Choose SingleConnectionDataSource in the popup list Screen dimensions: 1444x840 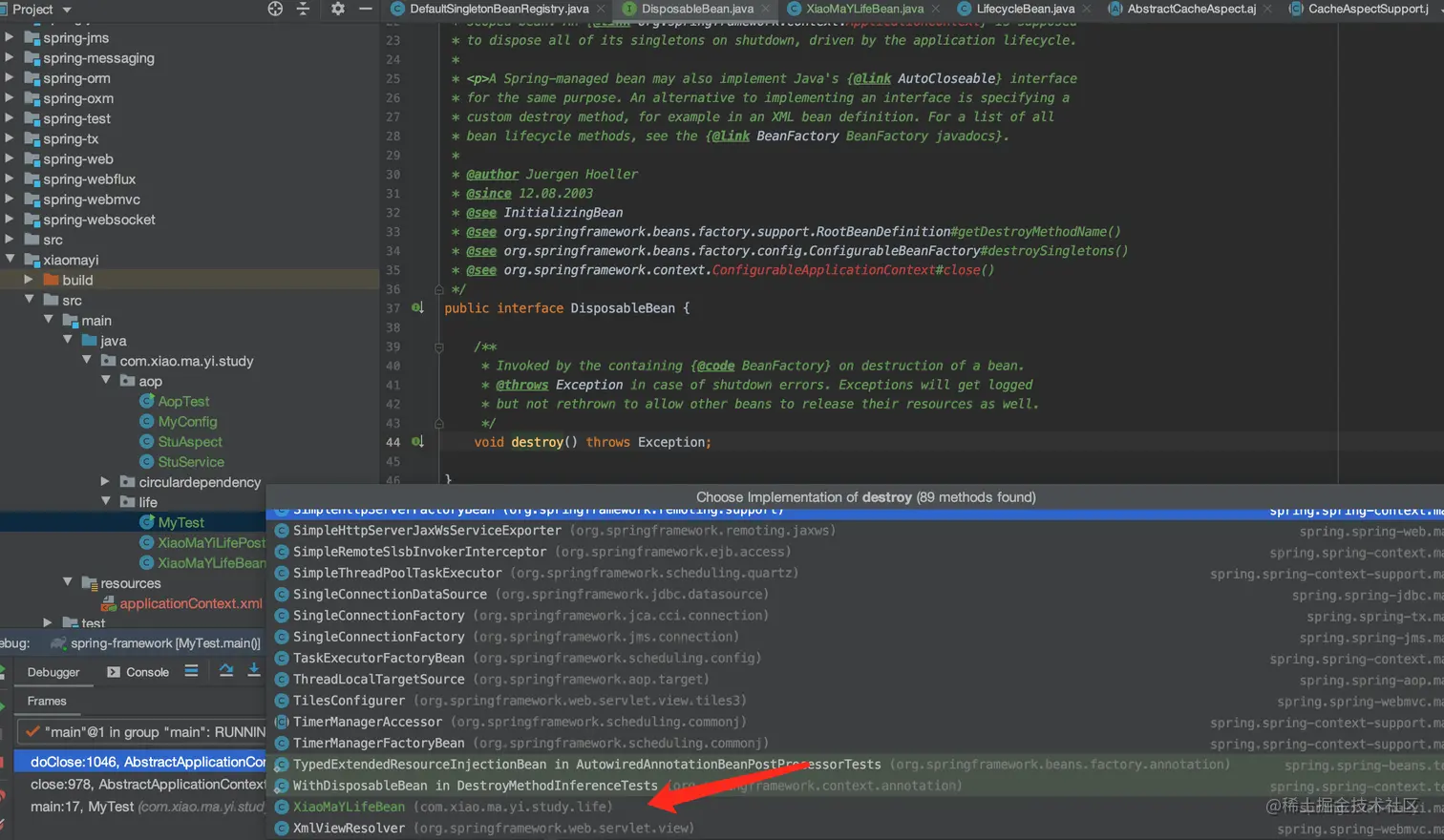coord(855,594)
